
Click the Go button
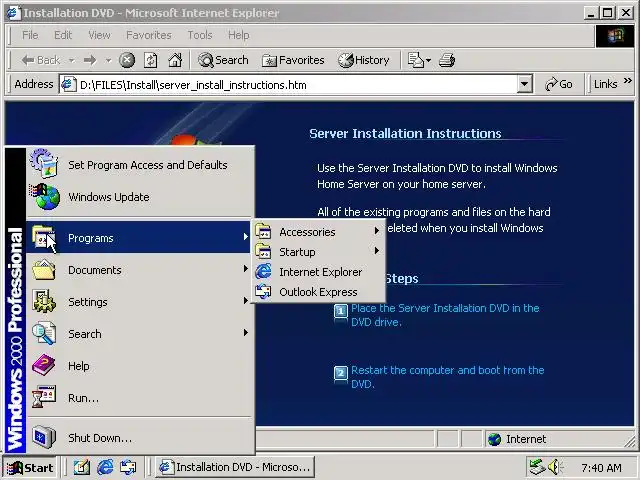tap(558, 84)
